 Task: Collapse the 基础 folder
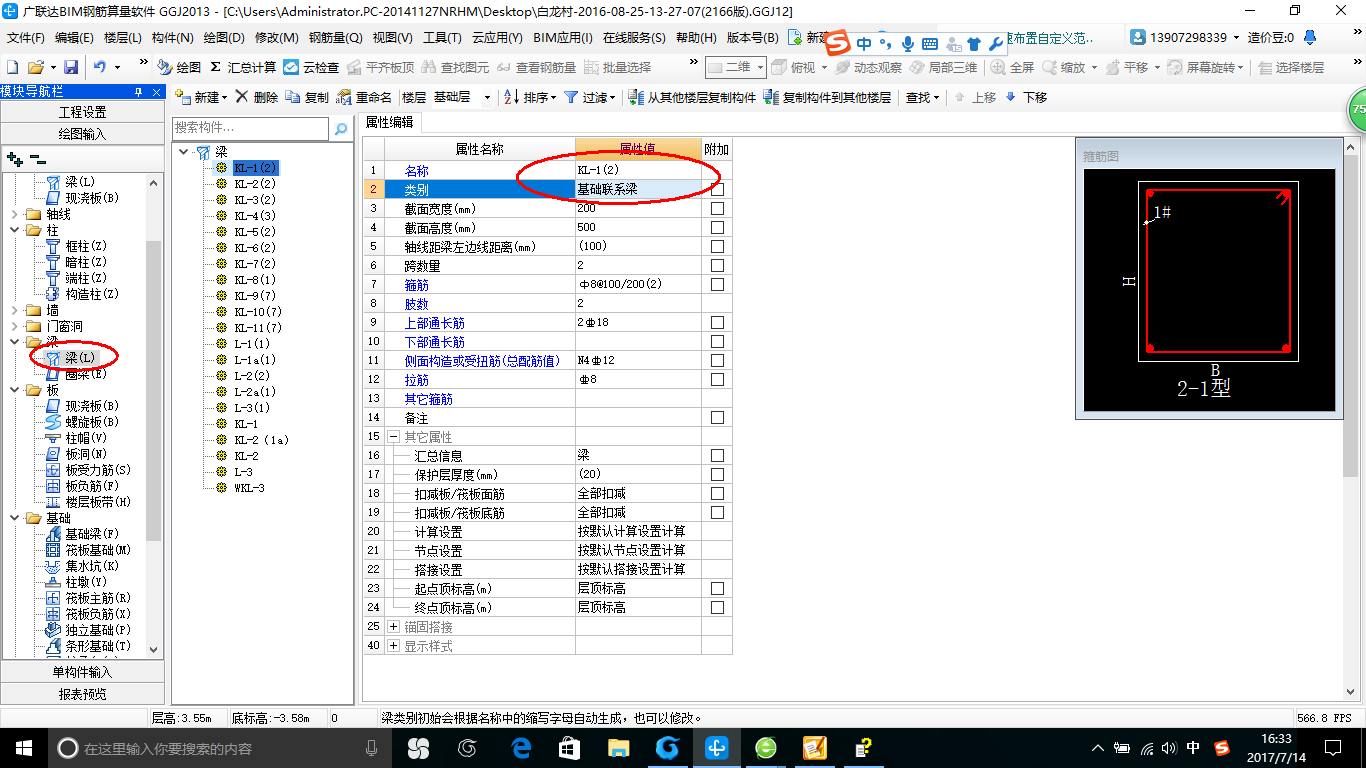tap(14, 518)
